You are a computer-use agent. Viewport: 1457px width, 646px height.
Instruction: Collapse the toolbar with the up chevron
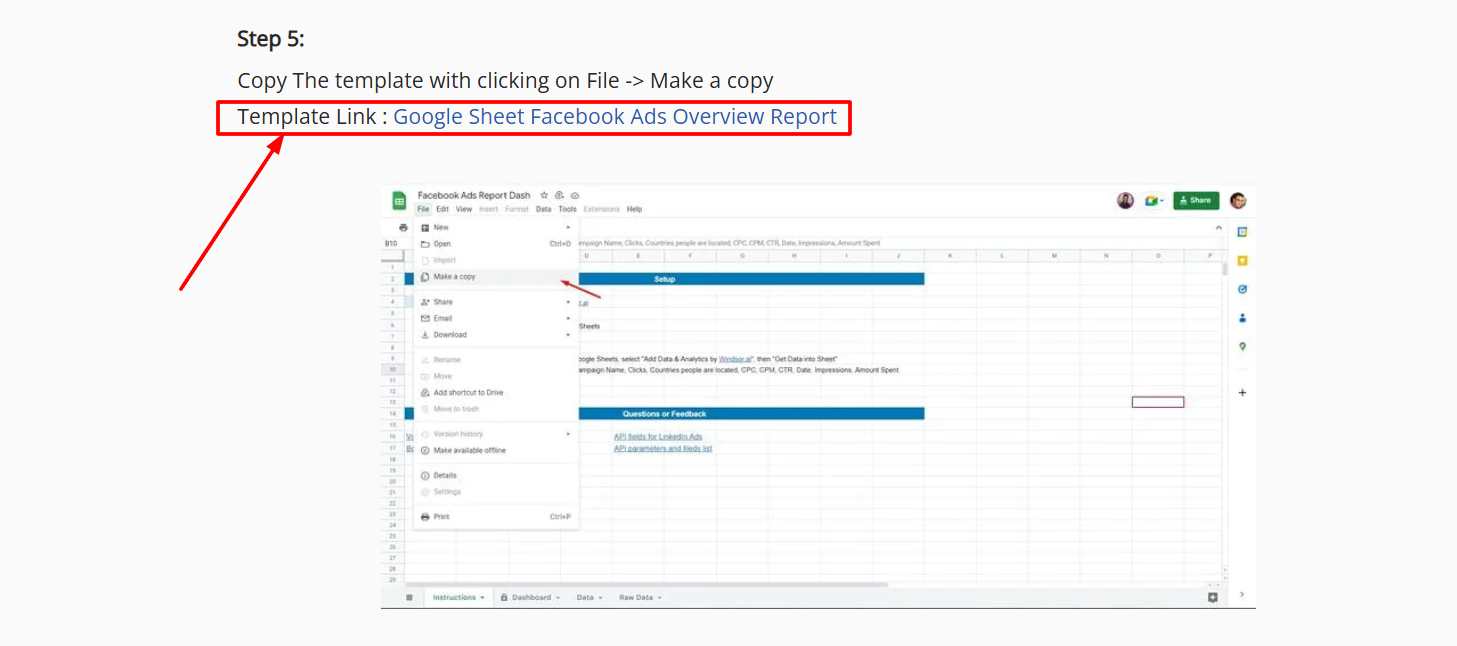(x=1218, y=228)
